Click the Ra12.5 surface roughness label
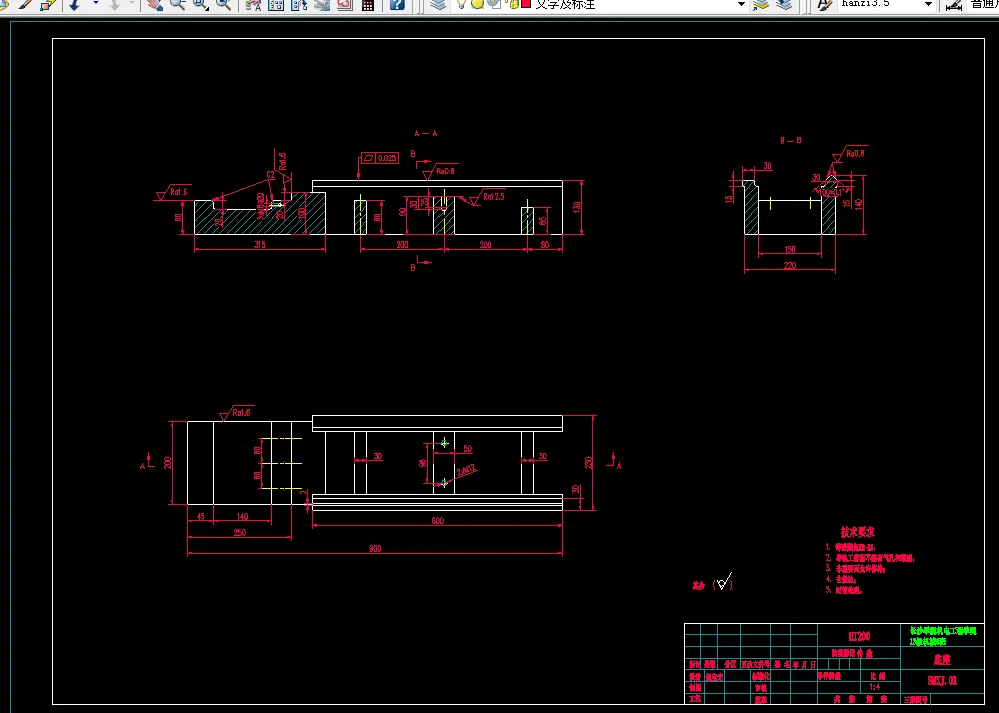This screenshot has height=713, width=999. pos(494,196)
